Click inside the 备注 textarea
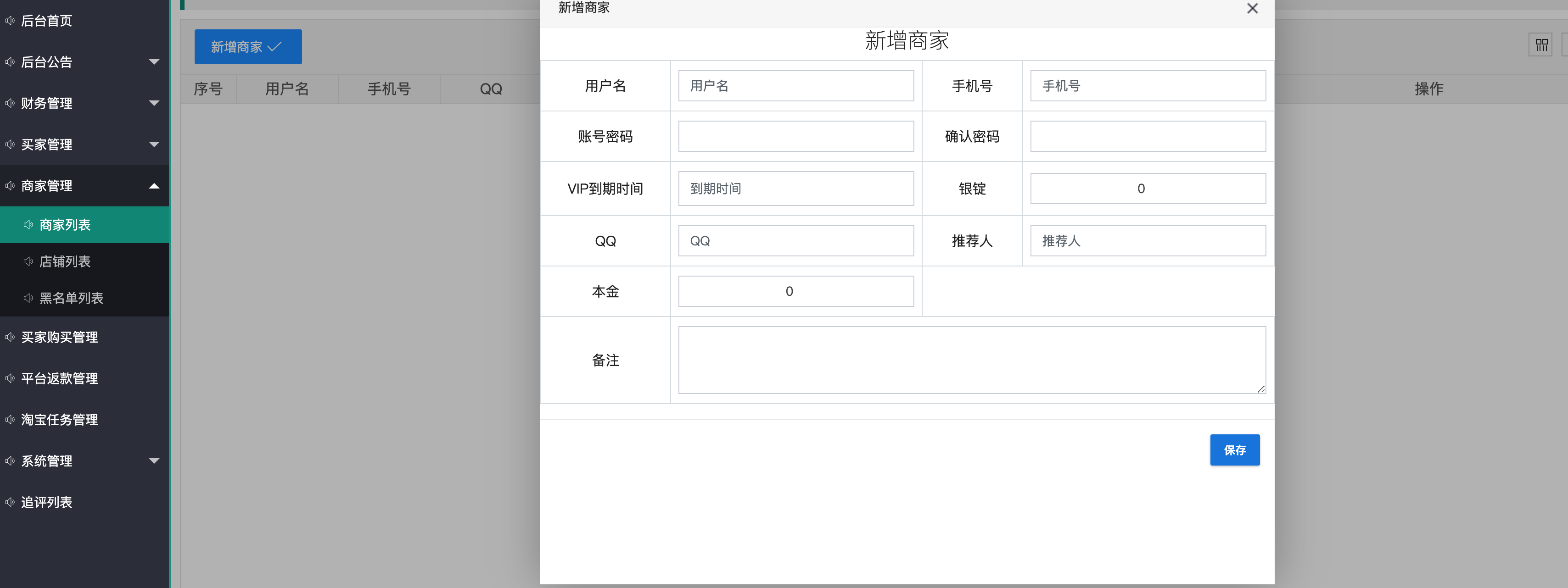1568x588 pixels. pos(972,360)
